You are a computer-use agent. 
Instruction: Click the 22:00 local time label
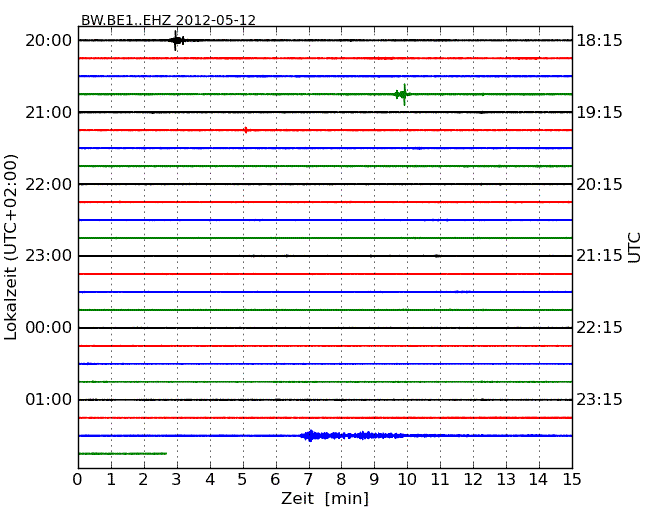pos(49,184)
